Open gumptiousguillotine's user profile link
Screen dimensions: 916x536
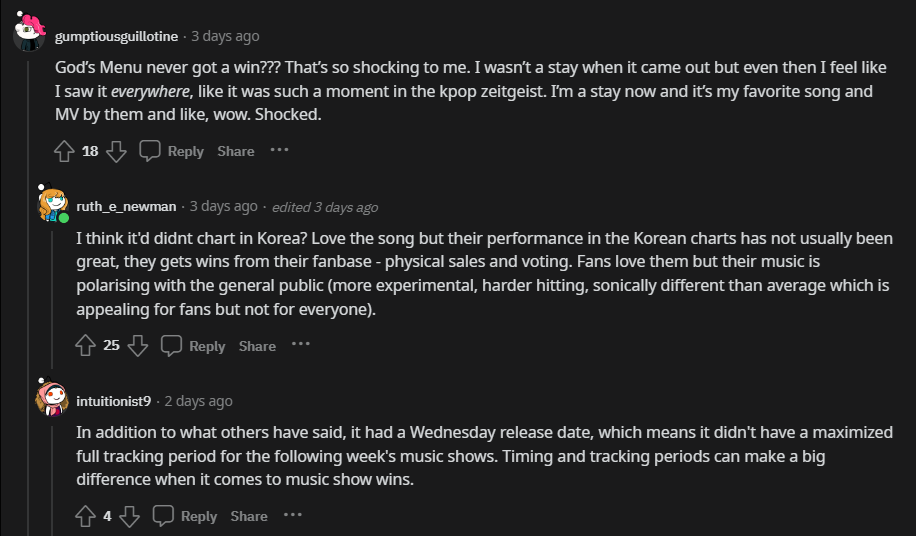pos(116,36)
